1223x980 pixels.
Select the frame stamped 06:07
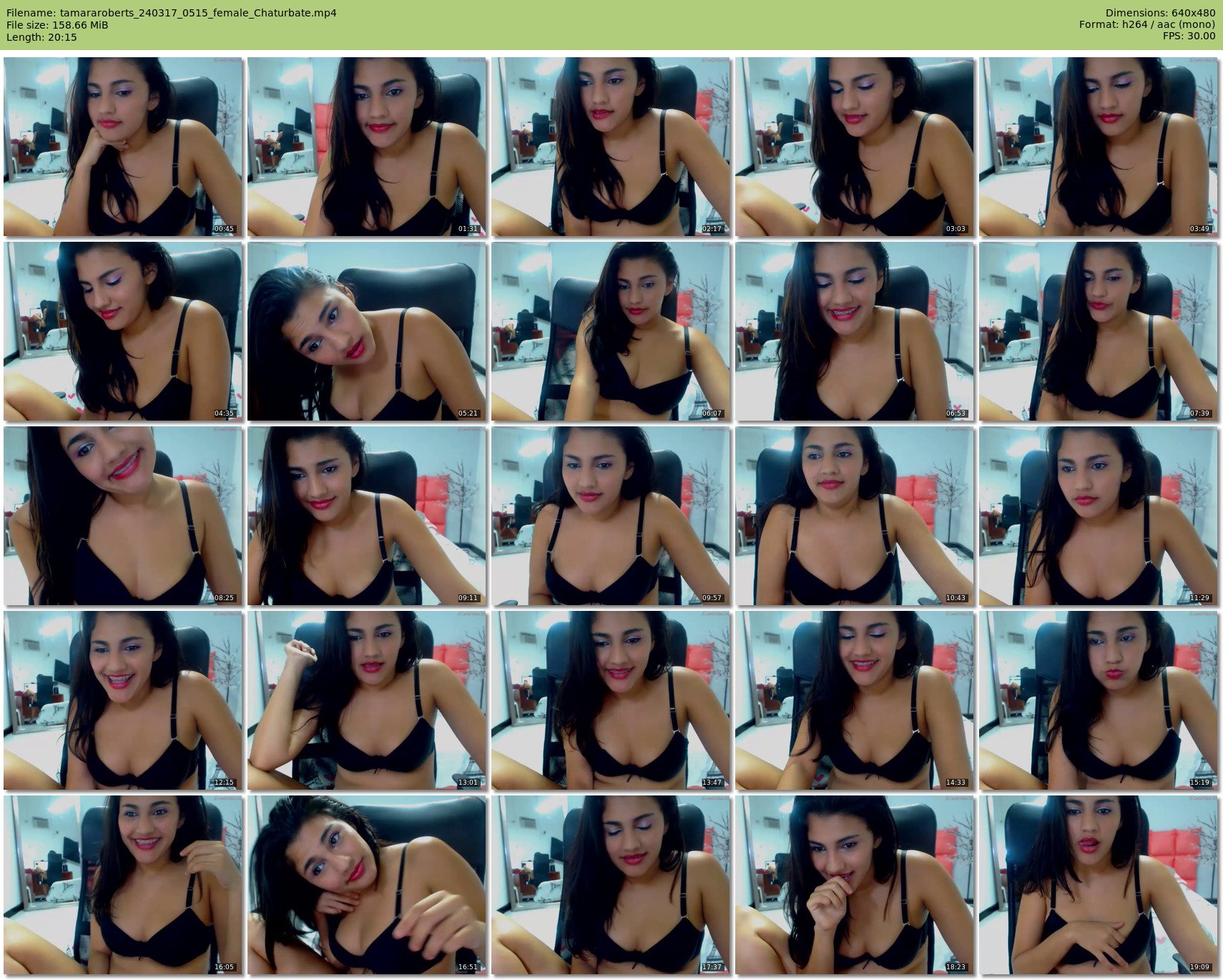click(611, 331)
